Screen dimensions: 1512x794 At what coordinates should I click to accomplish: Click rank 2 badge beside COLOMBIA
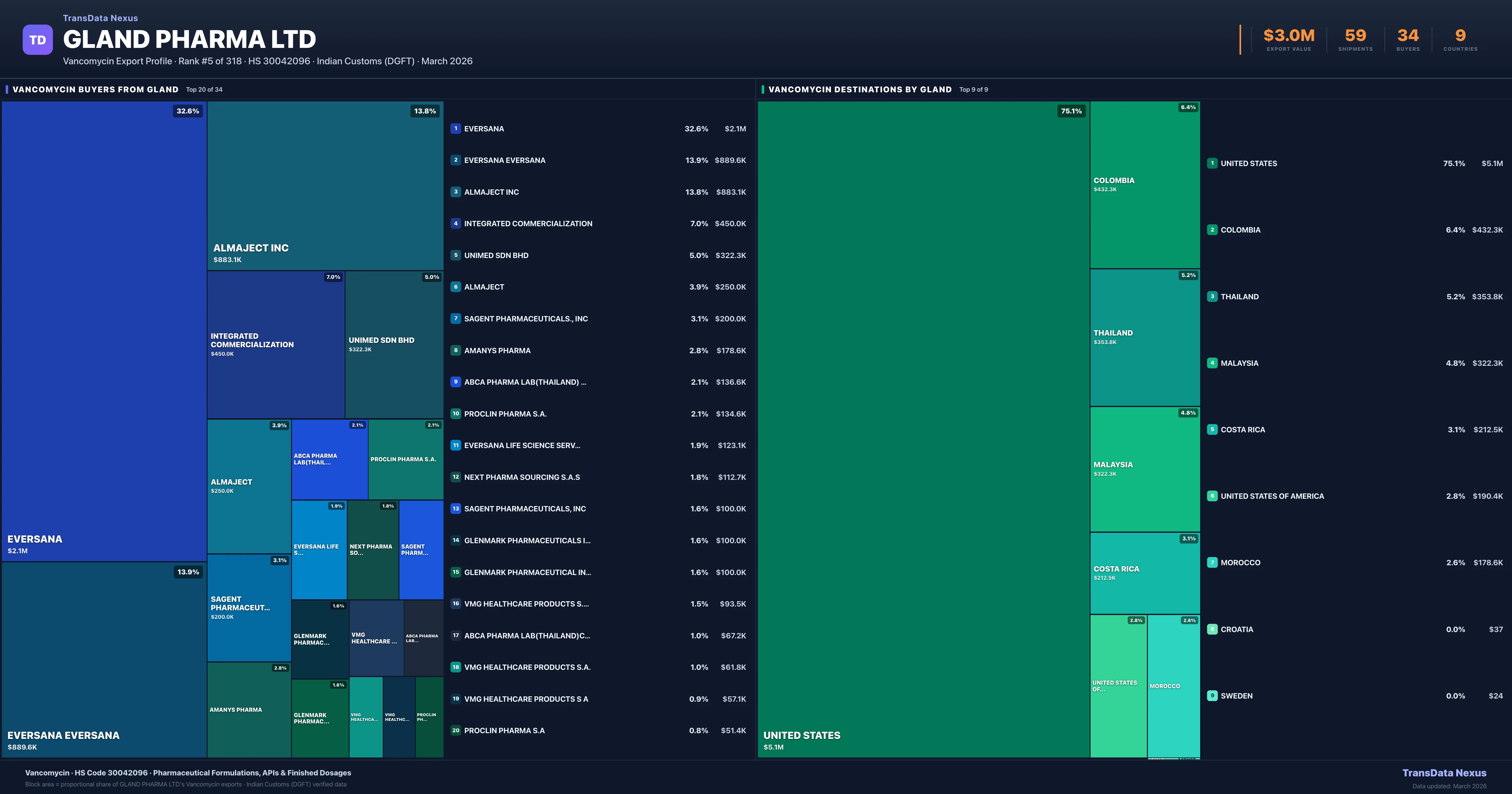pyautogui.click(x=1212, y=230)
